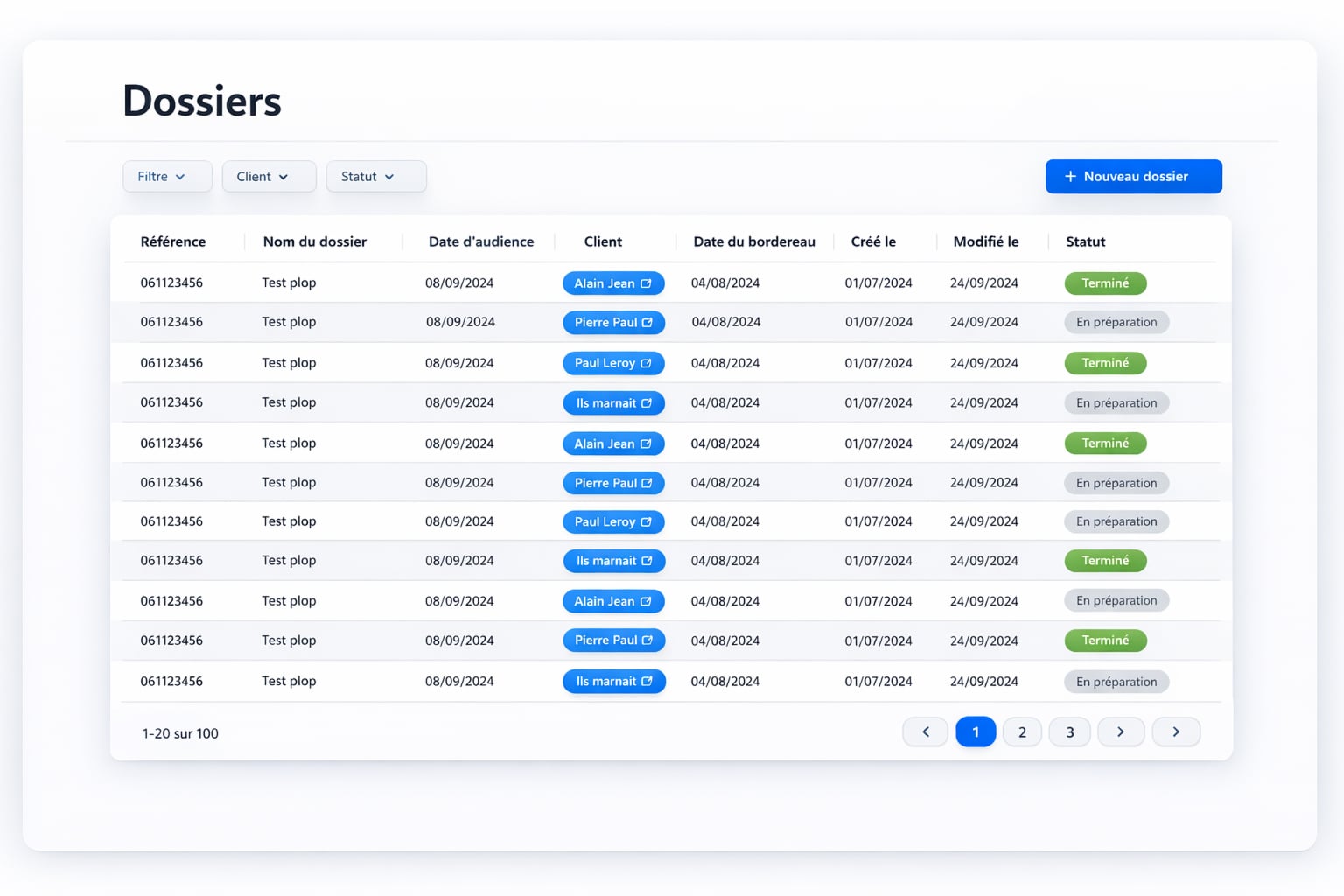Advance to next page with right arrow icon
Screen dimensions: 1344x896
pos(1121,731)
